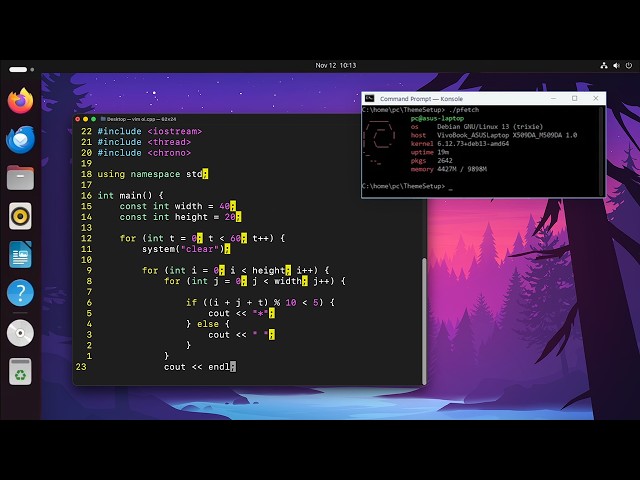Launch Thunderbird mail from the dock

[20, 139]
